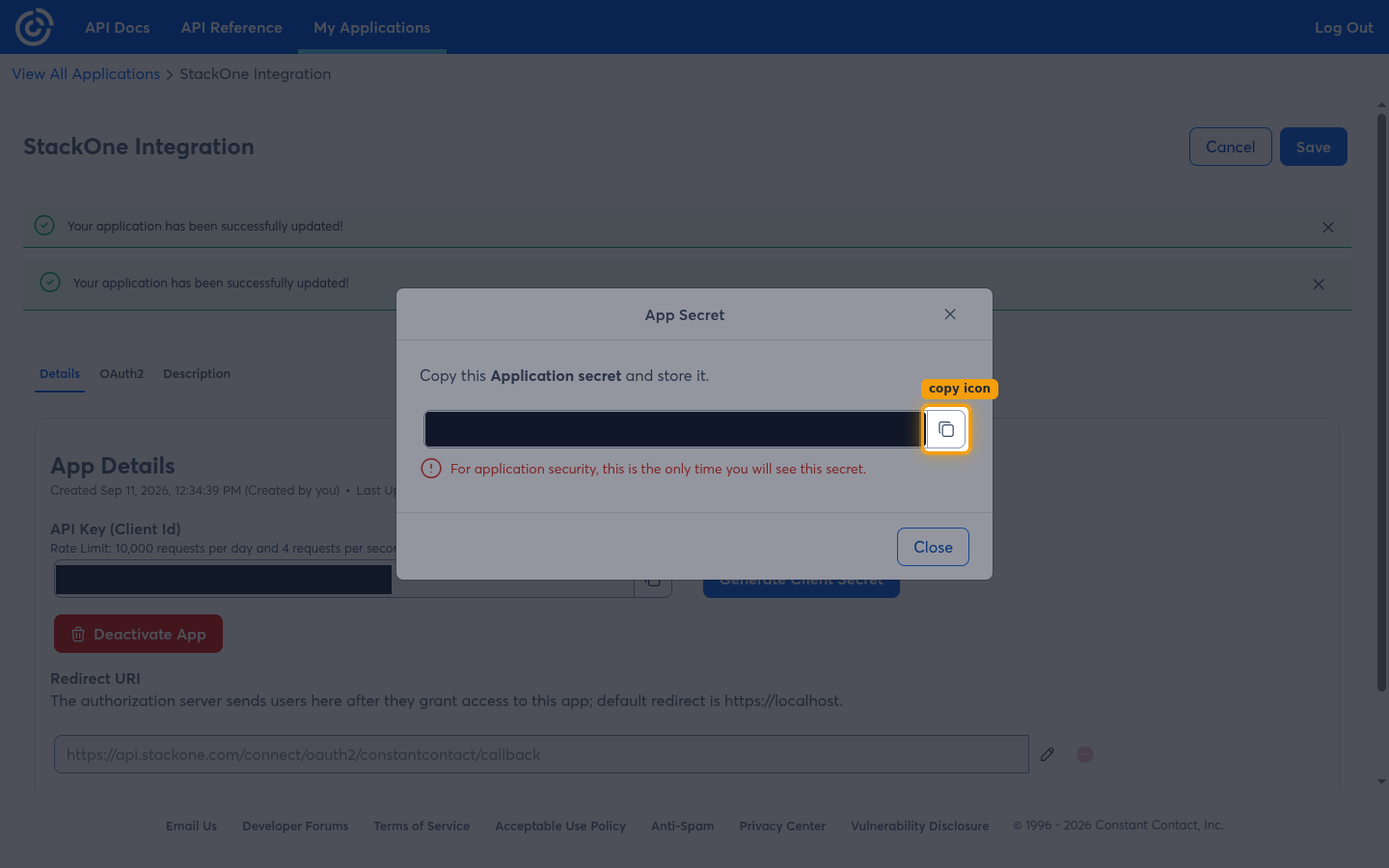The image size is (1389, 868).
Task: Open the Developer Forums footer link
Action: (x=295, y=826)
